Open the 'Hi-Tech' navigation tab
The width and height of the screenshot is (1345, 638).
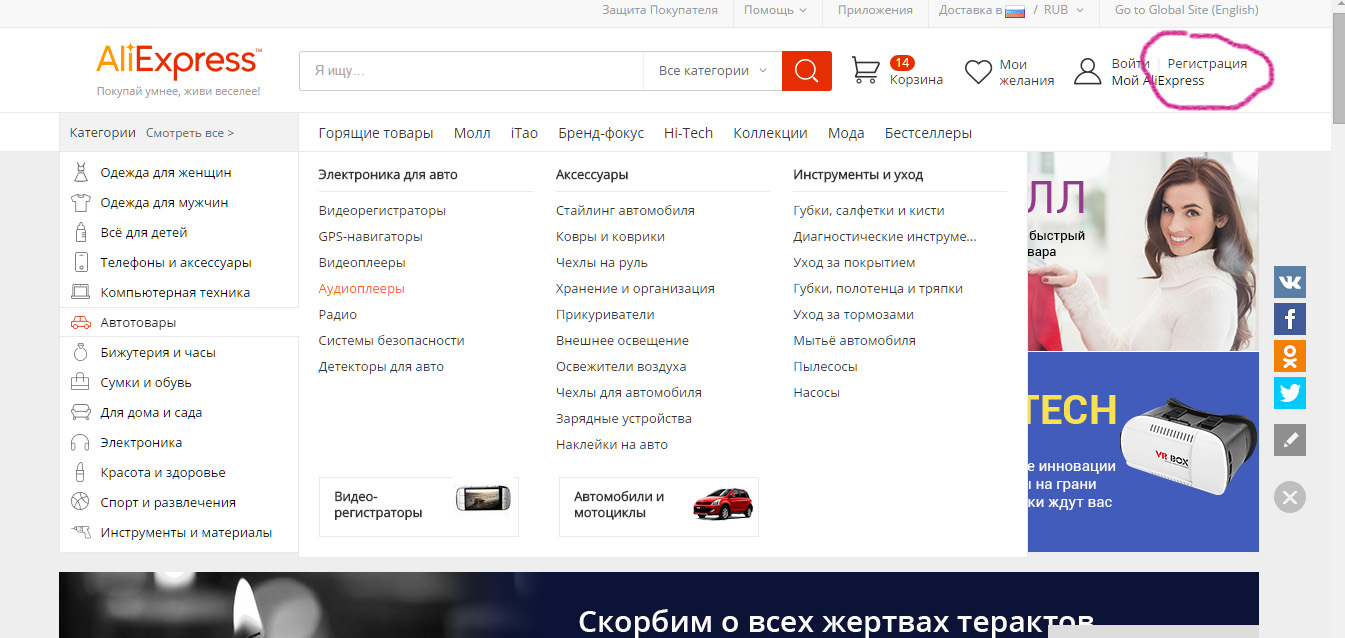(688, 133)
